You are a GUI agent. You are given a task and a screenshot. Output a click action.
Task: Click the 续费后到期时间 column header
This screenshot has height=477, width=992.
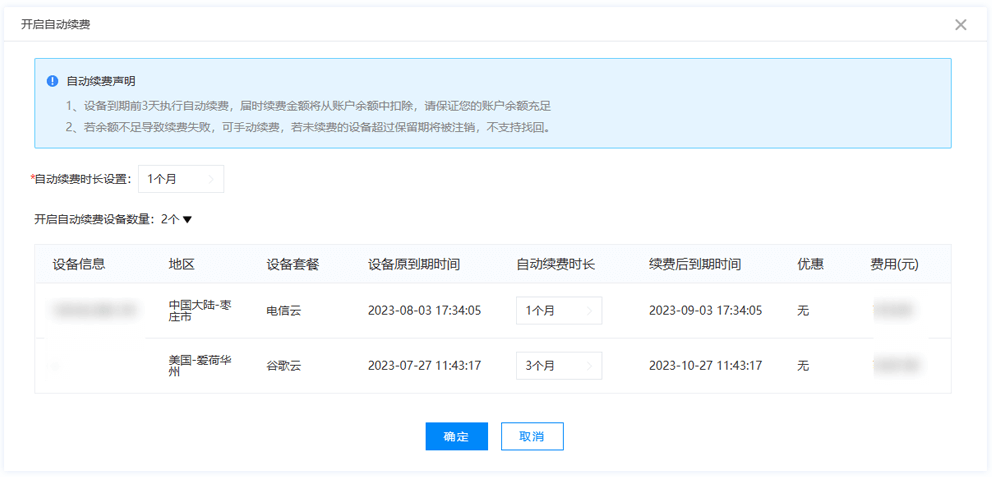pyautogui.click(x=695, y=265)
